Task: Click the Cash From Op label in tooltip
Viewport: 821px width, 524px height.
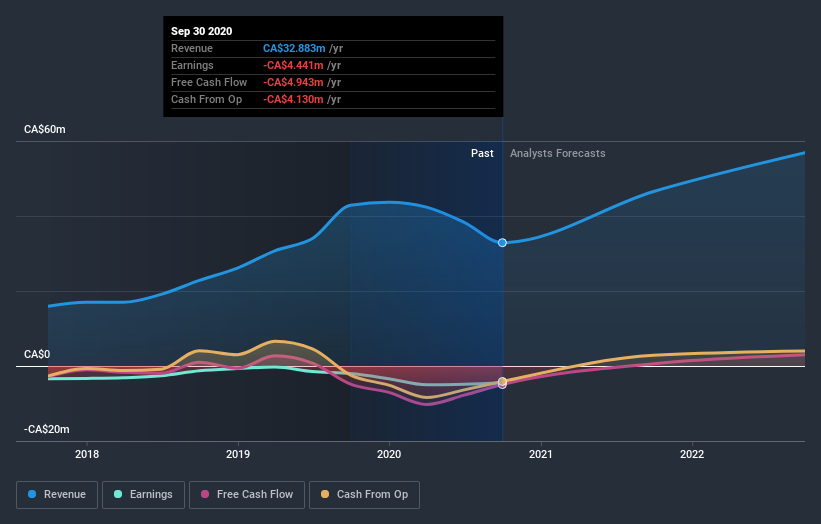Action: (x=206, y=99)
